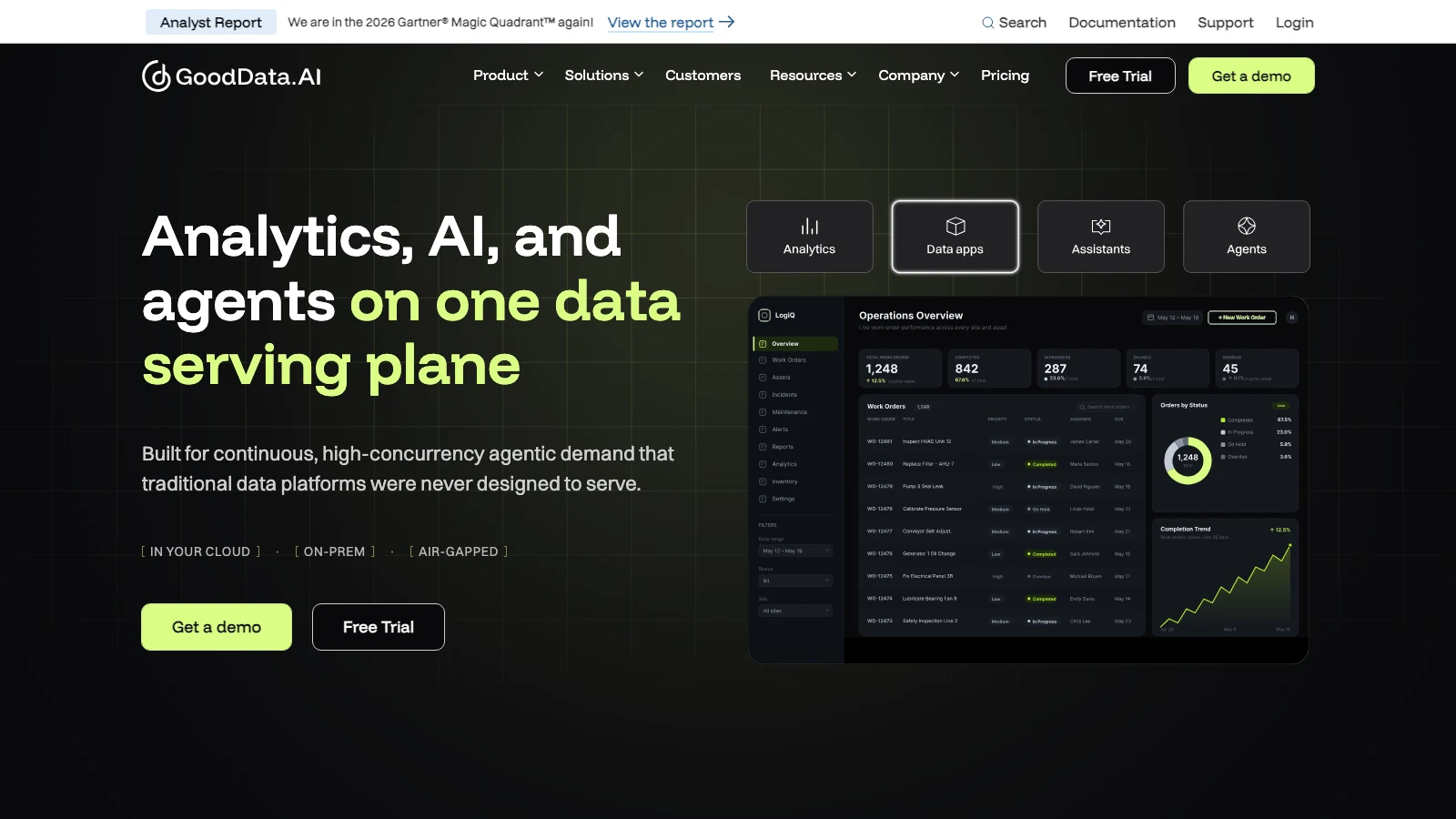
Task: Click the May 12 – May 19 calendar button
Action: (x=1173, y=318)
